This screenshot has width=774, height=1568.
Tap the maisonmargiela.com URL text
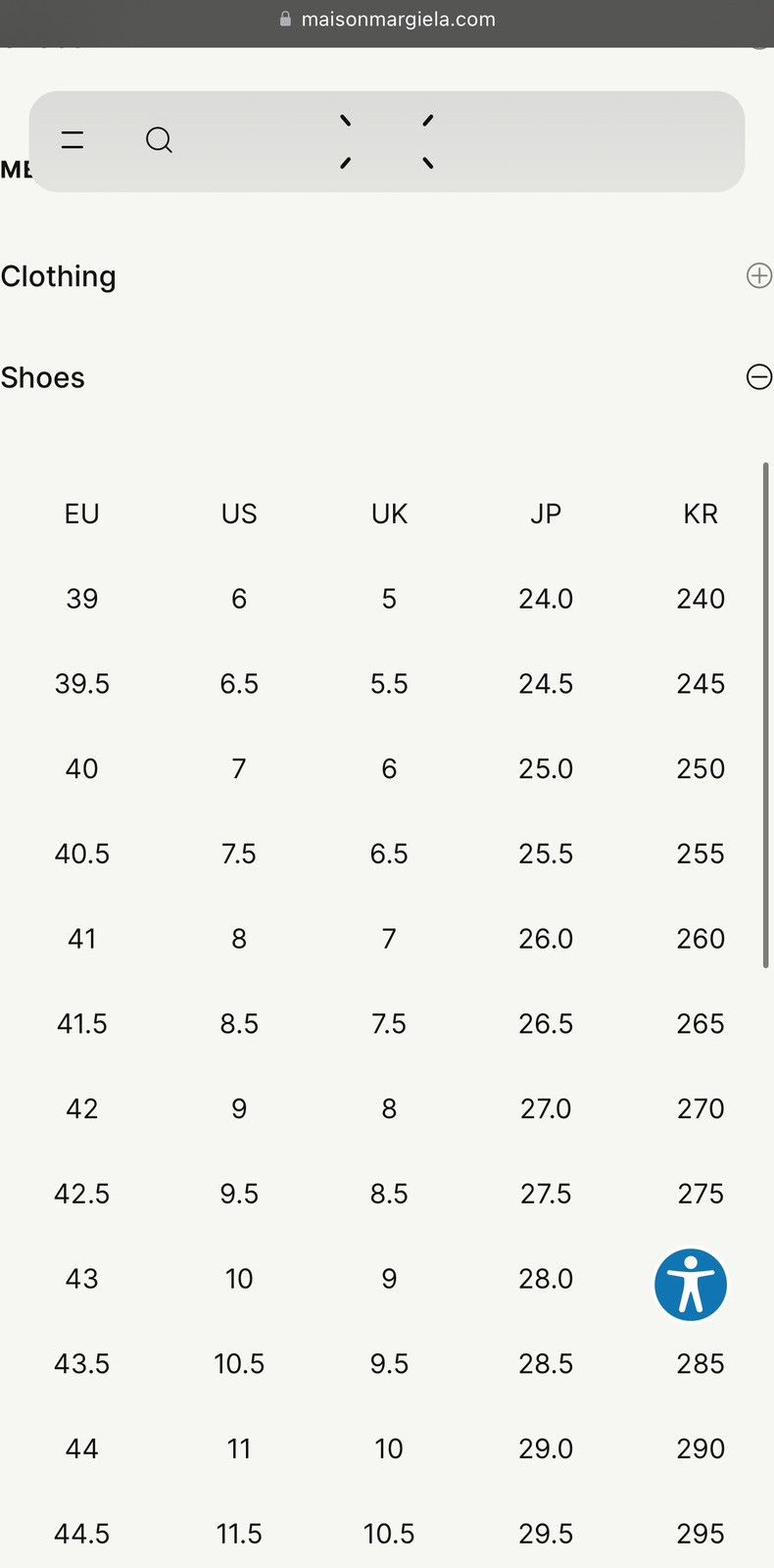click(x=398, y=20)
